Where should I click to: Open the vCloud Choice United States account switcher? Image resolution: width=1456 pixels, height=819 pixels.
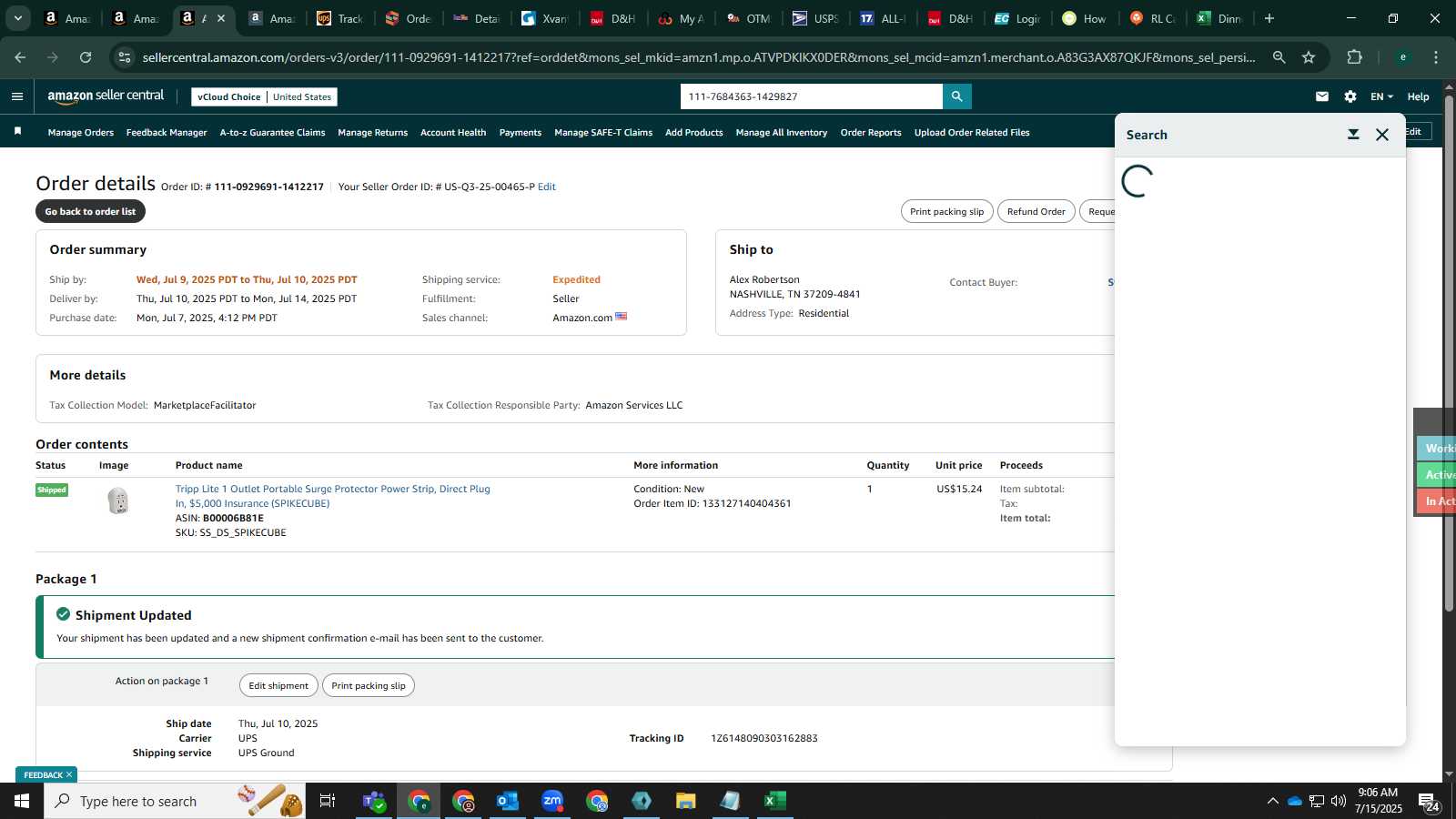click(x=264, y=96)
